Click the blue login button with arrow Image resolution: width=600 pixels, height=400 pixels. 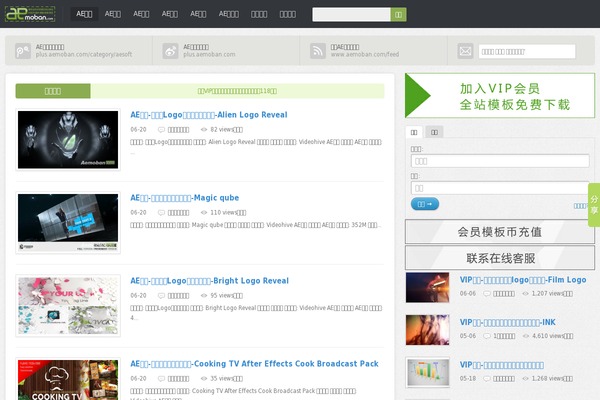(425, 204)
